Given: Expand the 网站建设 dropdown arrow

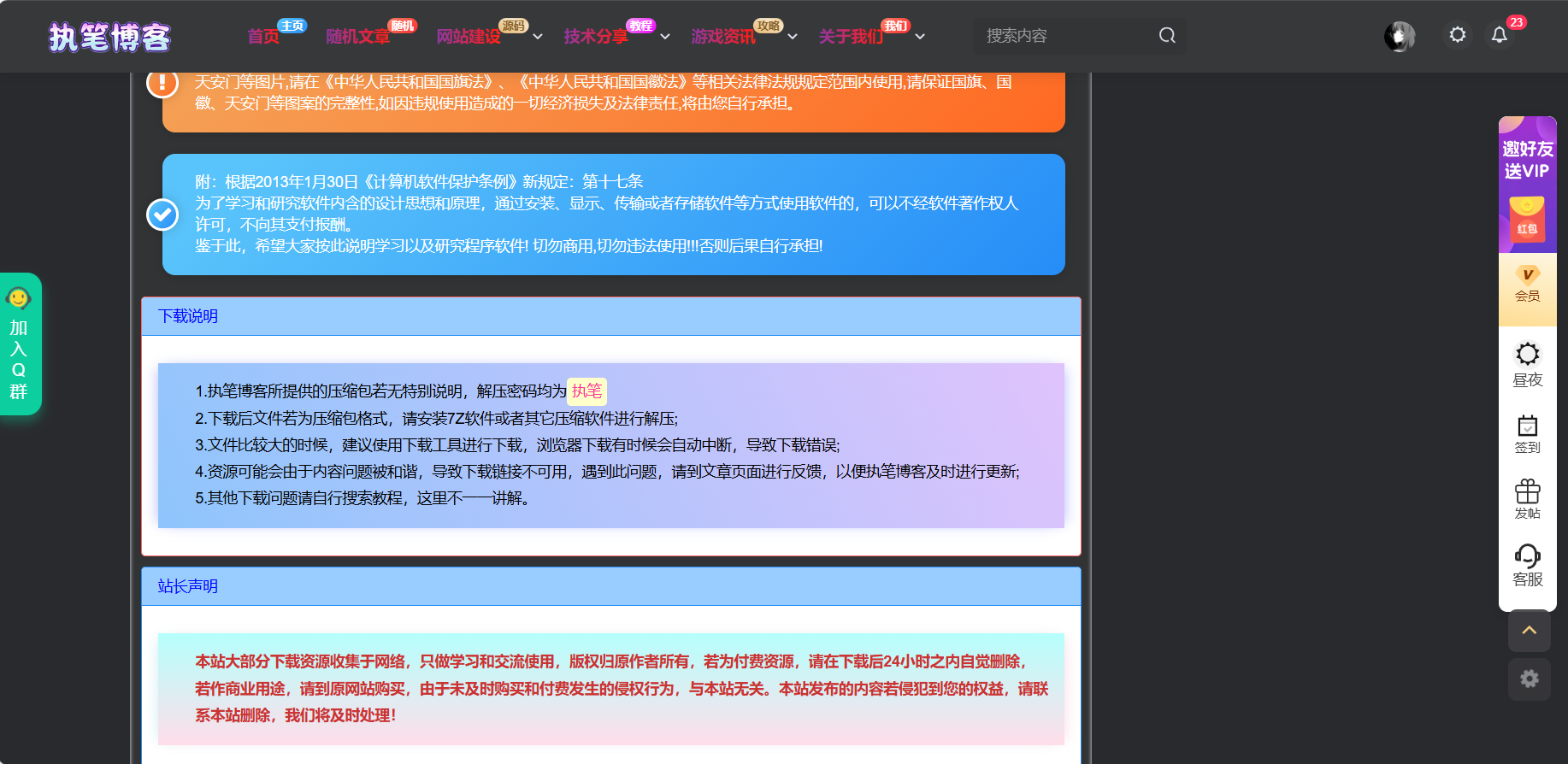Looking at the screenshot, I should tap(538, 37).
